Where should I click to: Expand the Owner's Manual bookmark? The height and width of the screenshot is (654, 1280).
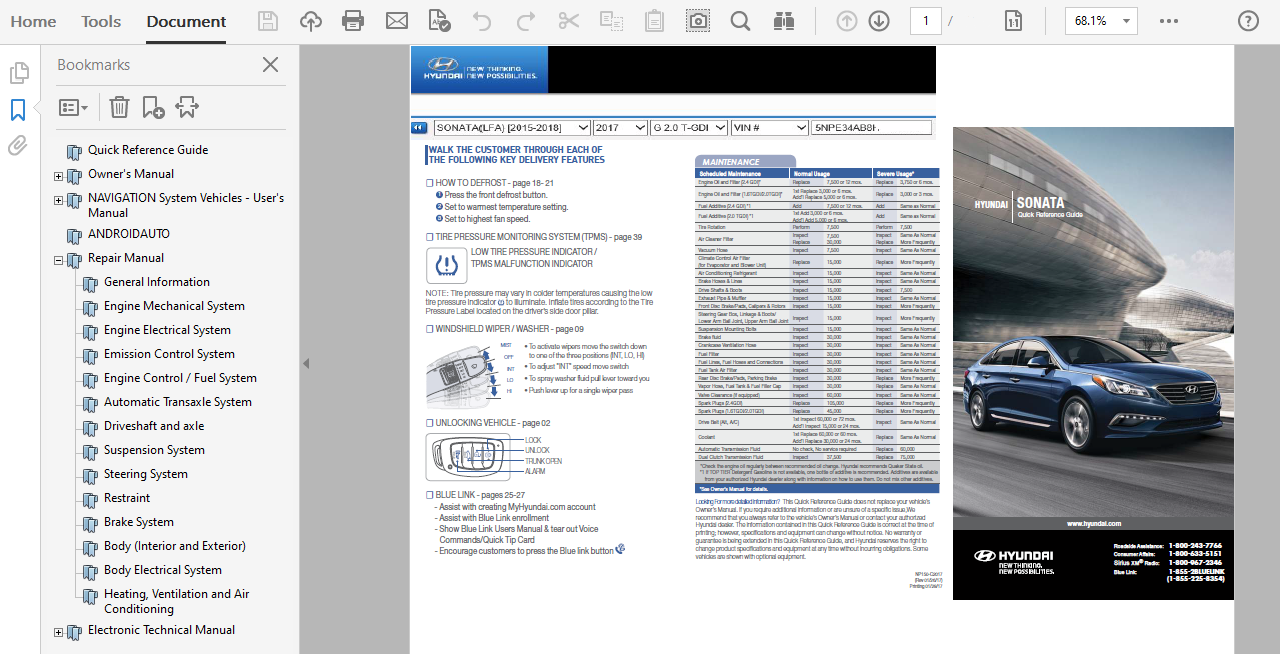click(x=58, y=176)
